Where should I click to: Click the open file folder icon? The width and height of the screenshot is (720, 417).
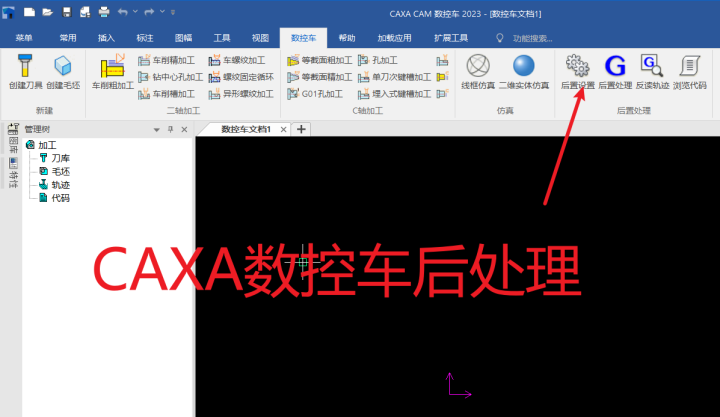pyautogui.click(x=48, y=12)
